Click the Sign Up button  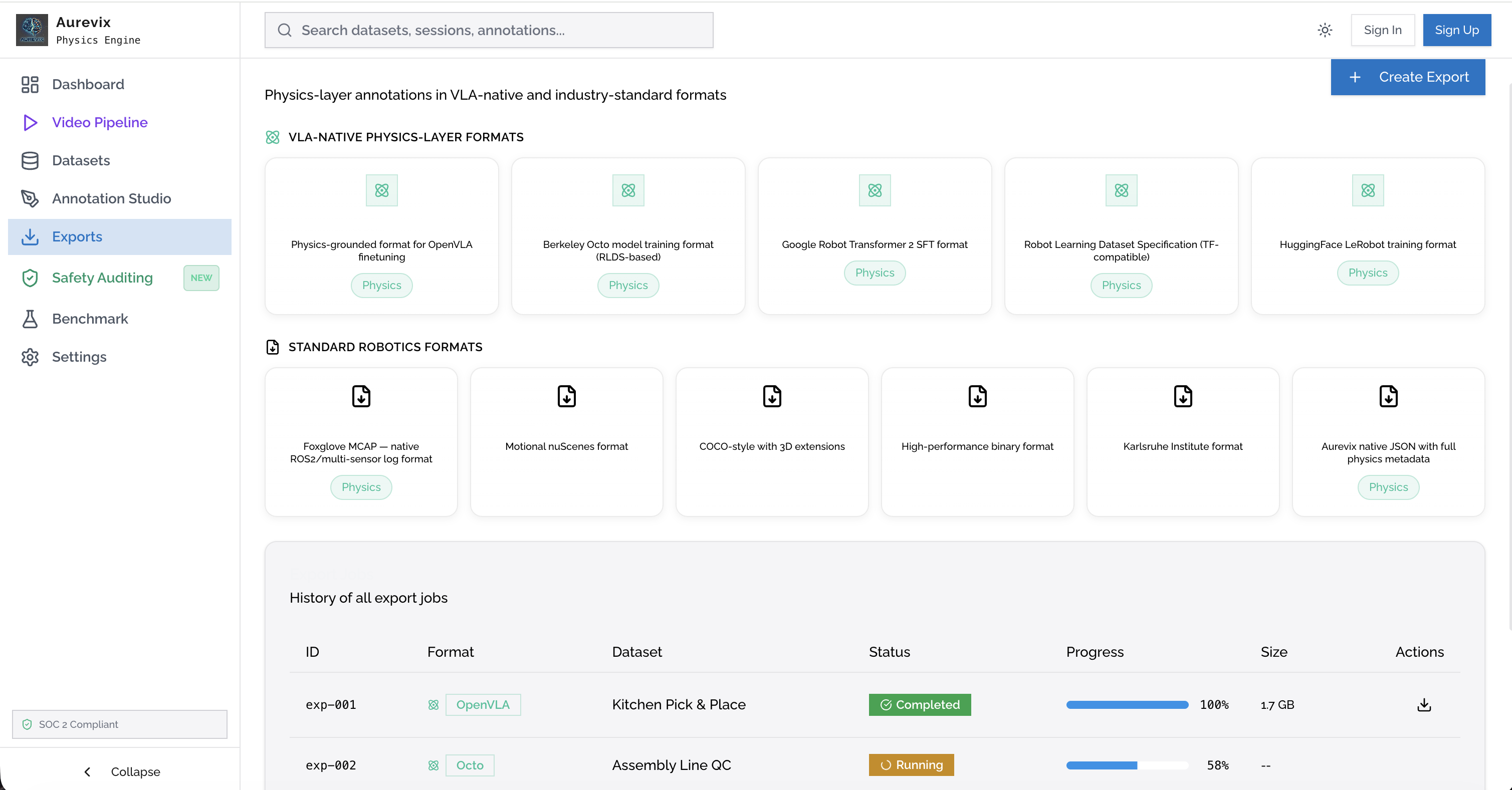point(1456,30)
